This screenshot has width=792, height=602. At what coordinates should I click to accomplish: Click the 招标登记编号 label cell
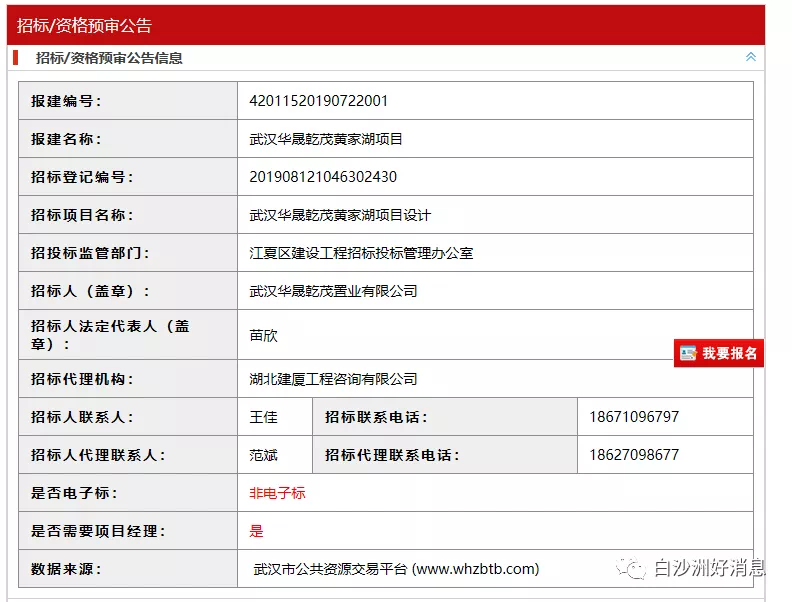[128, 177]
